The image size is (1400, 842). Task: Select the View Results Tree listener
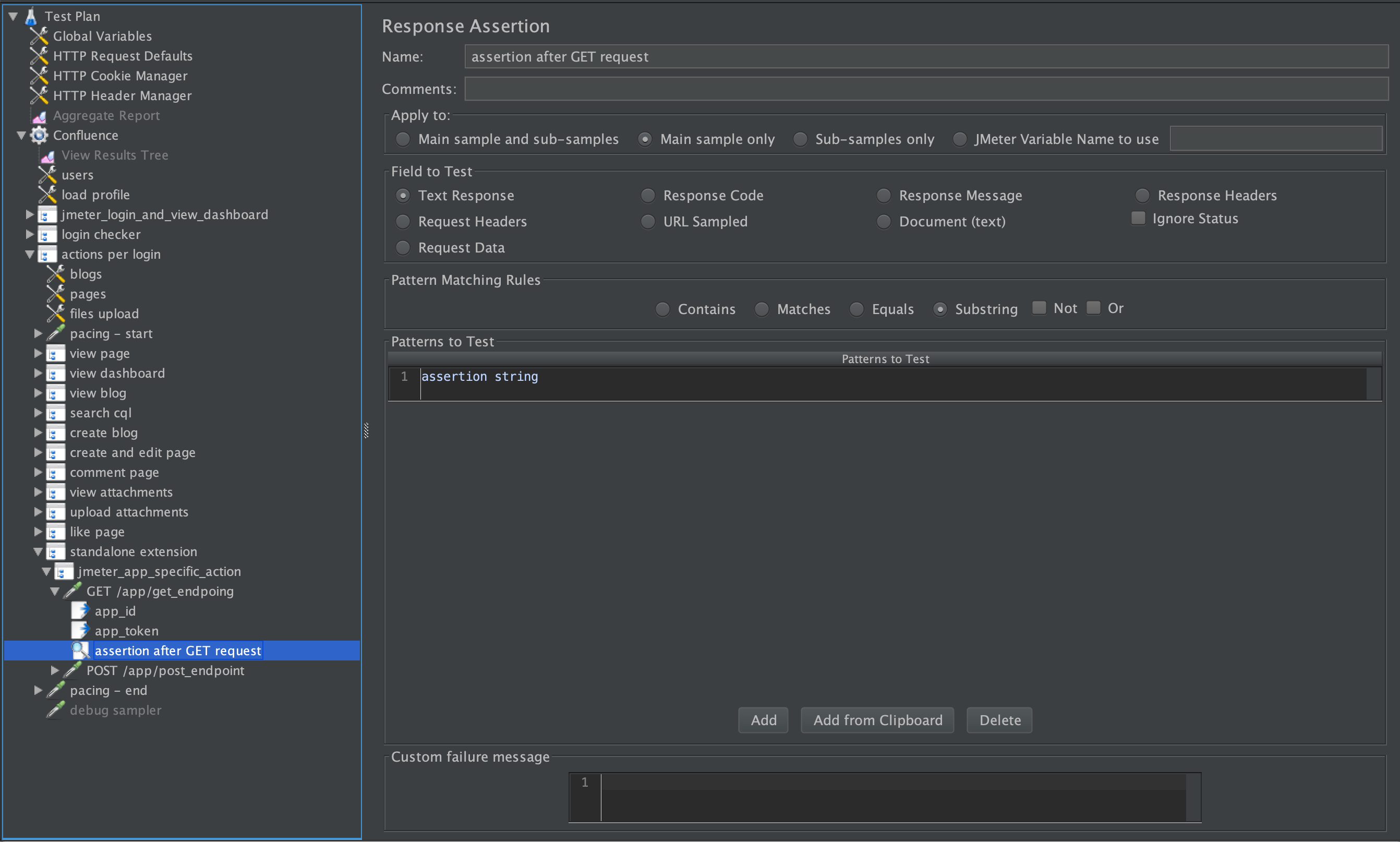tap(115, 155)
